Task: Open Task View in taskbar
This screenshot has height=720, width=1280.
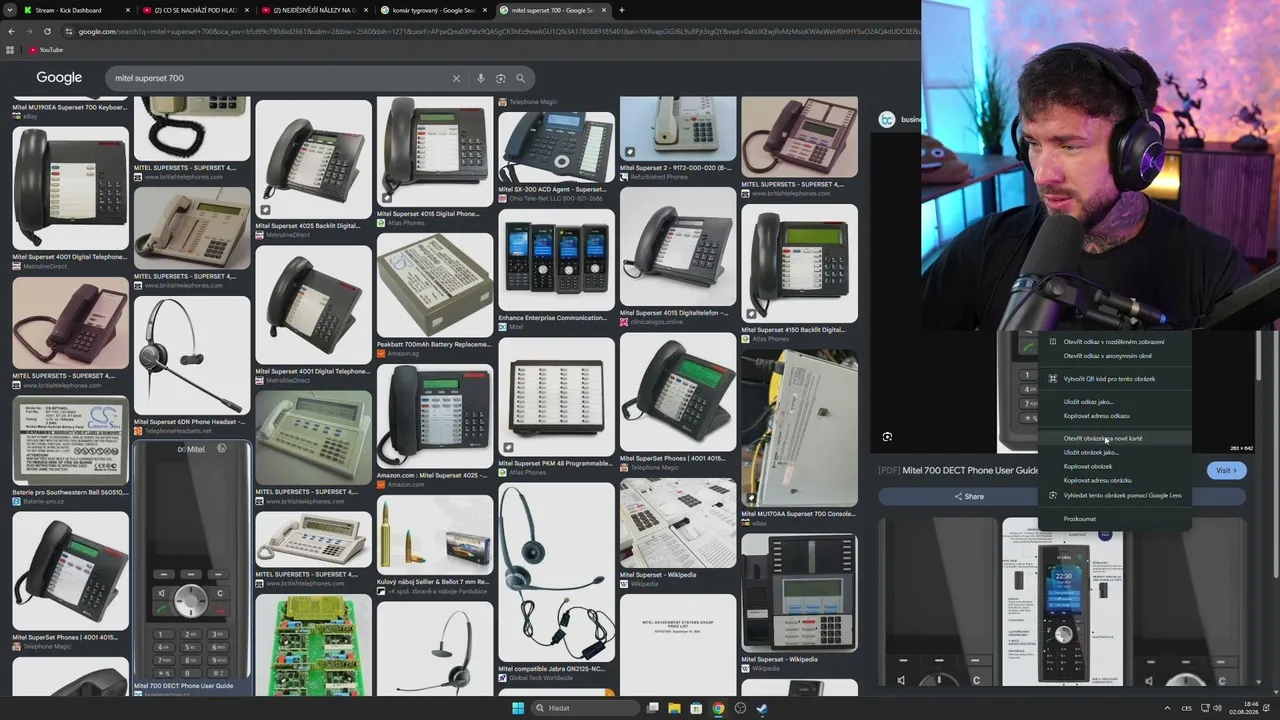Action: (652, 708)
